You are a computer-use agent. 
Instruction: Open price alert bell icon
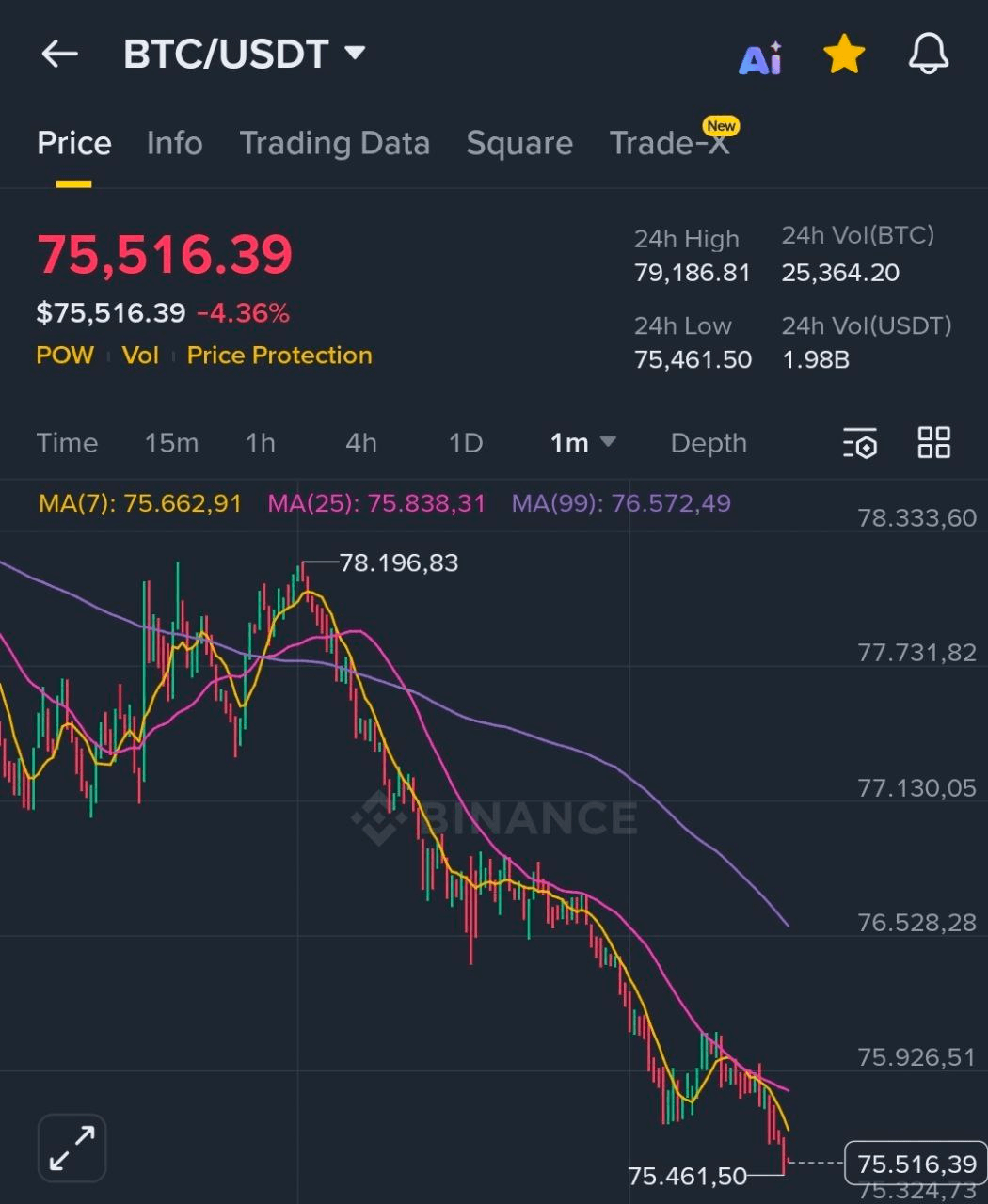coord(928,55)
